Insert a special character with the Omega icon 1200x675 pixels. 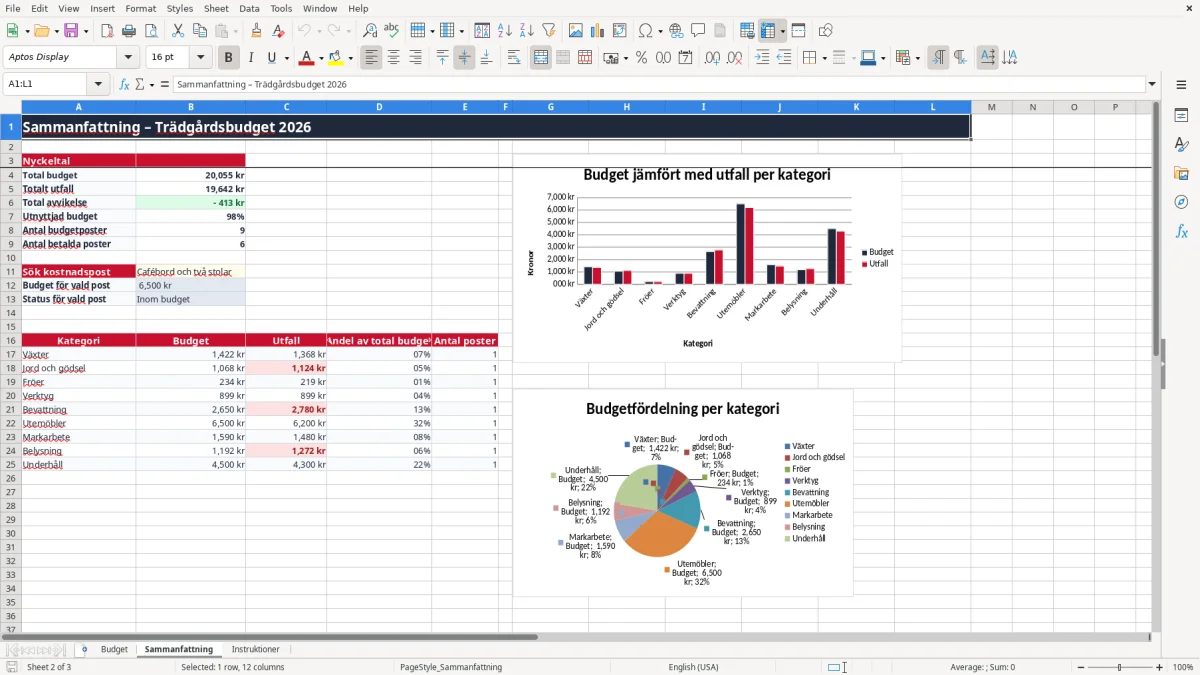pos(645,31)
